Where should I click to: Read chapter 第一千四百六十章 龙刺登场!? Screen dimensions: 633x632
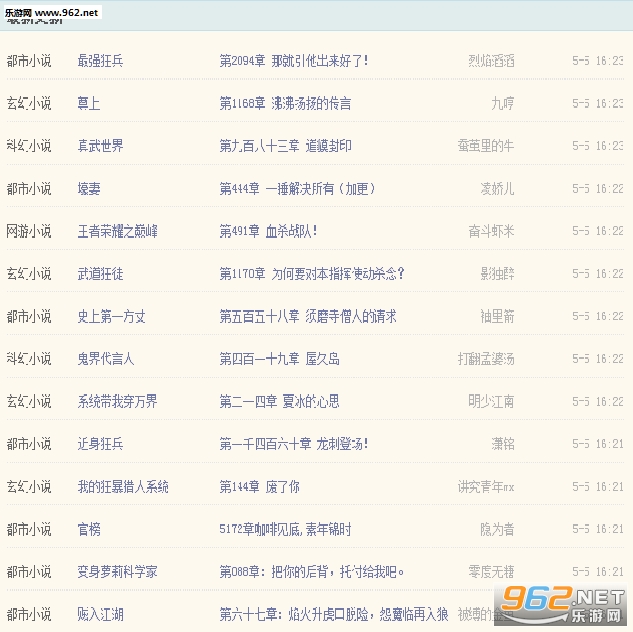(x=294, y=444)
